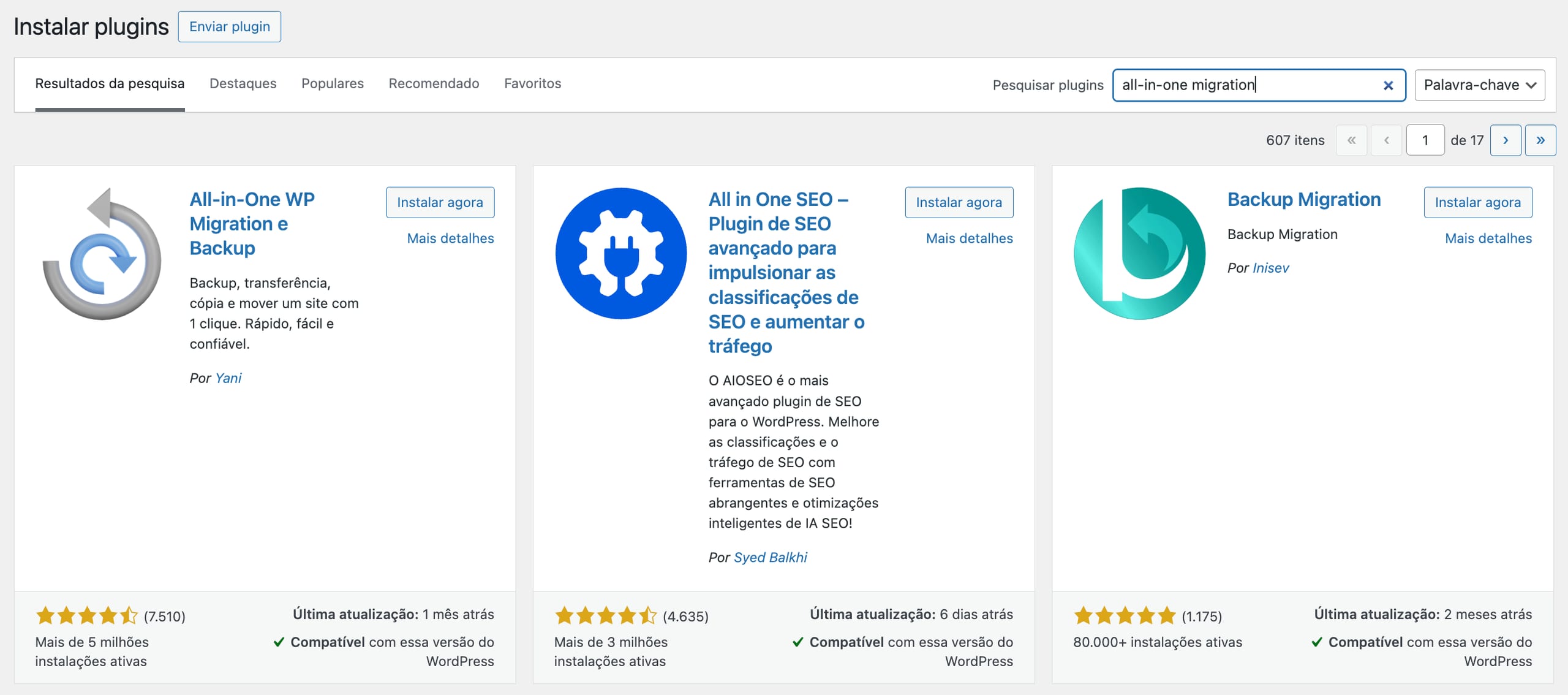The image size is (1568, 695).
Task: Click star rating of All-in-One WP Migration
Action: click(86, 615)
